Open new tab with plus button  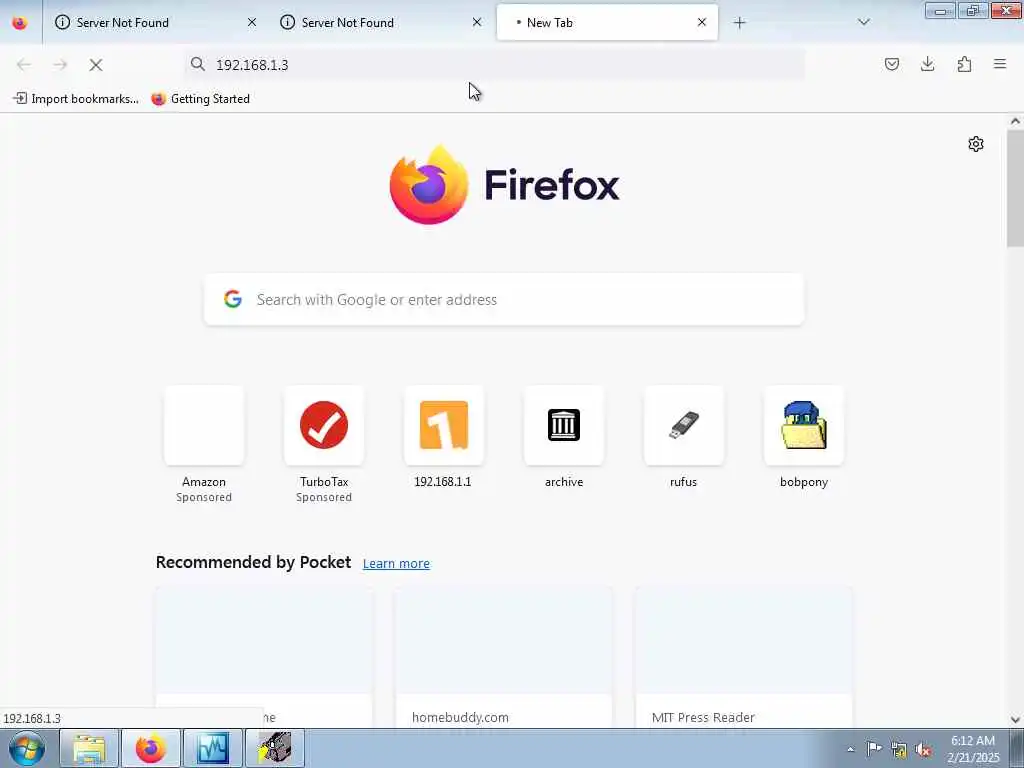[739, 23]
